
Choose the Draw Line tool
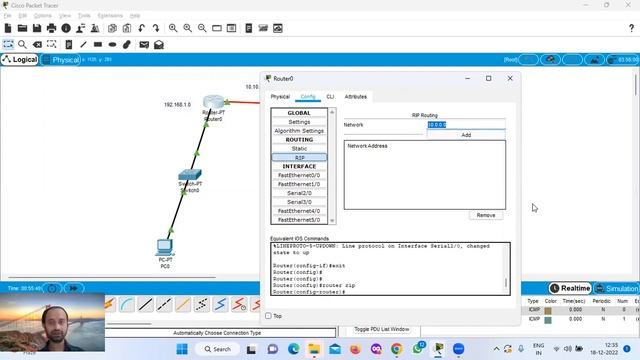click(83, 44)
